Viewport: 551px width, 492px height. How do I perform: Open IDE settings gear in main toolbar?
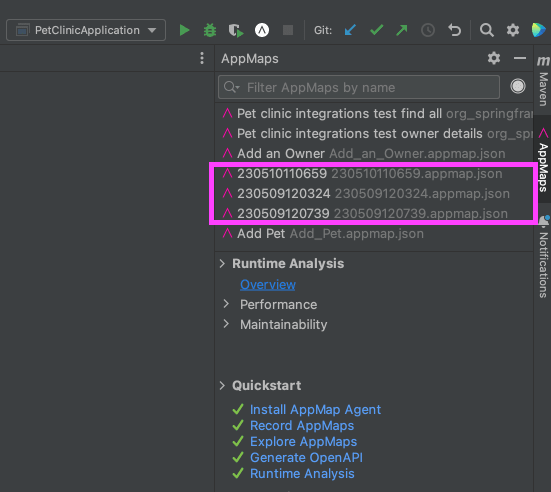coord(513,30)
